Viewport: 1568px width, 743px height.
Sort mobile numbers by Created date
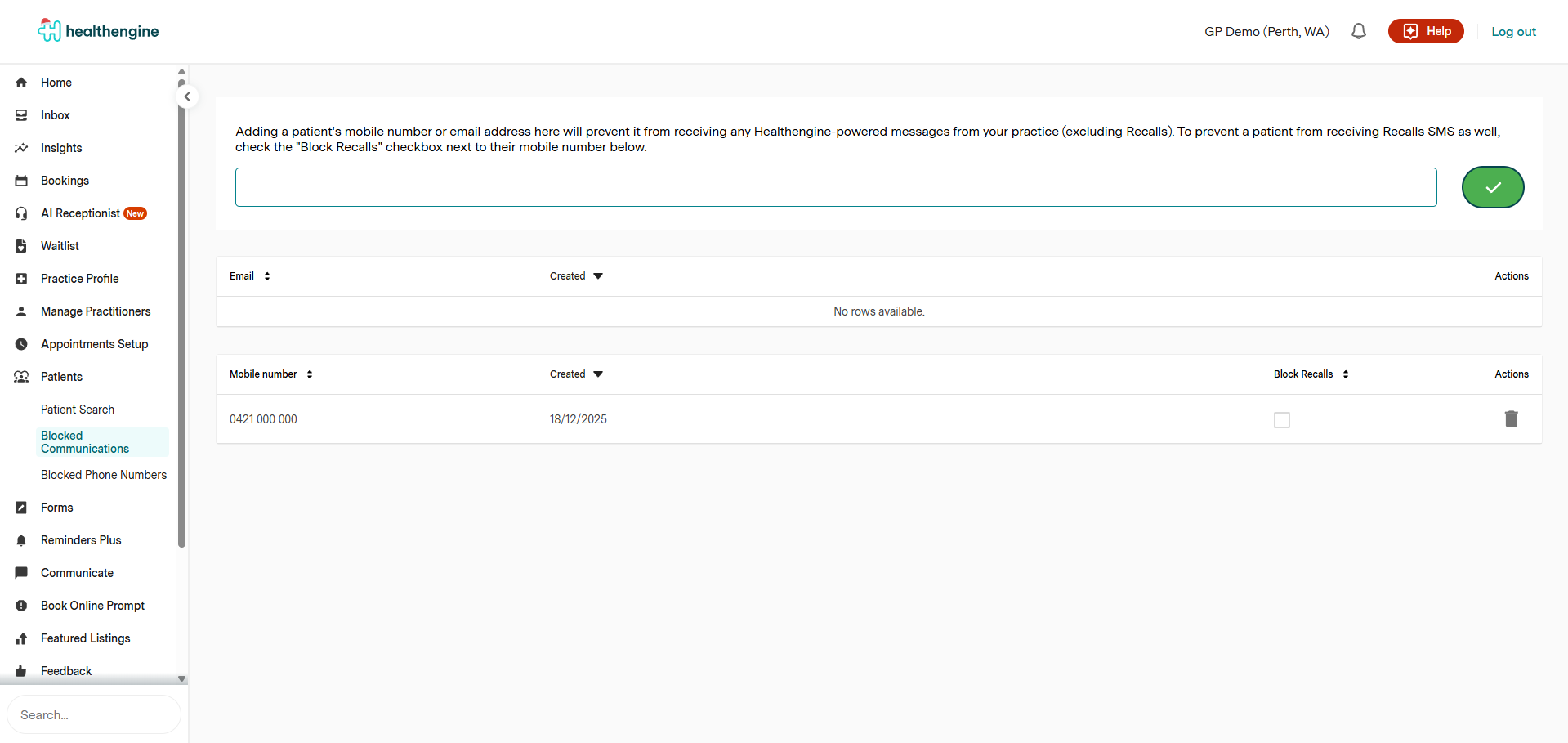576,374
